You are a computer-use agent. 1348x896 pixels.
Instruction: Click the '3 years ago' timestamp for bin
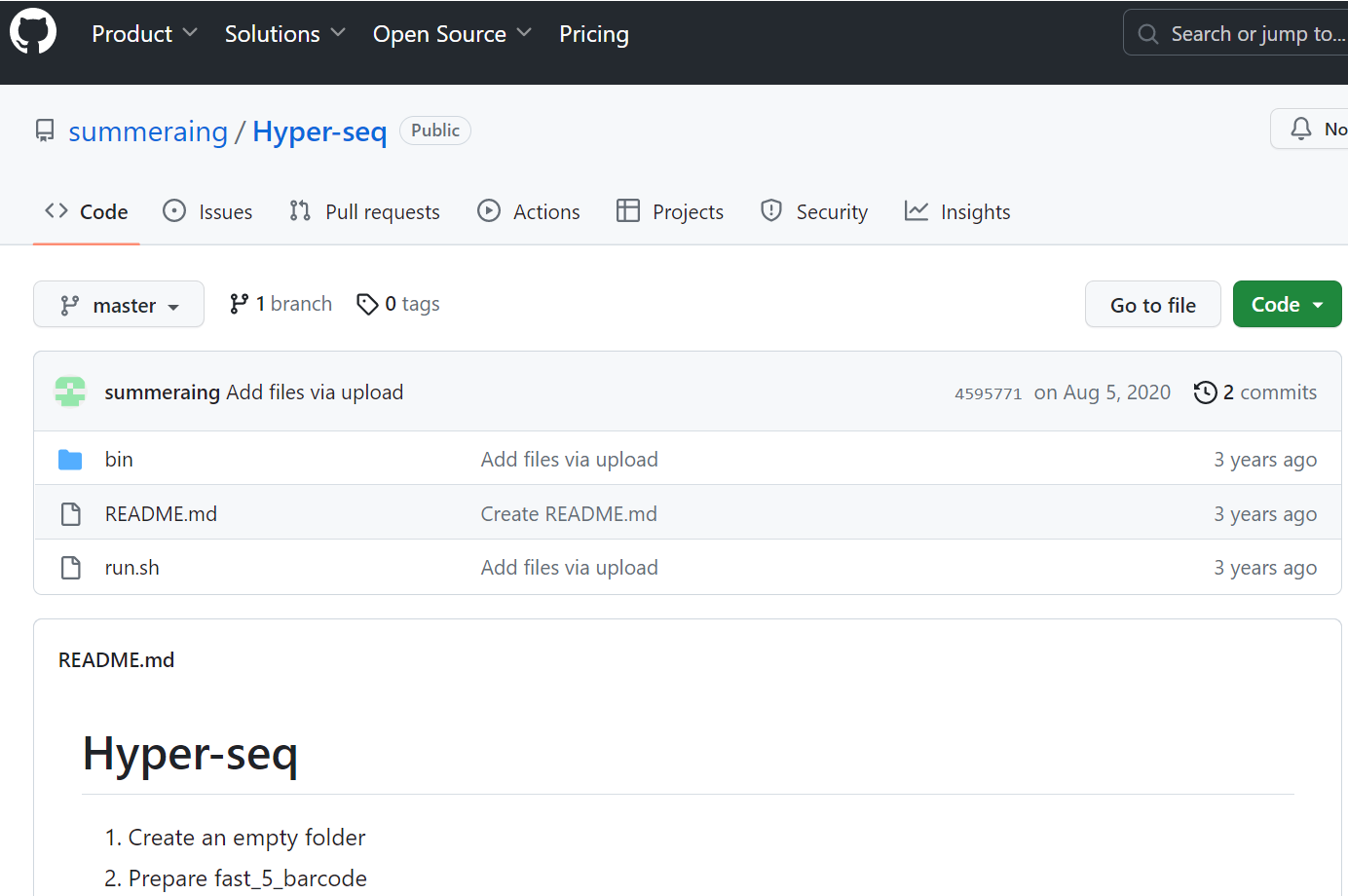click(x=1265, y=460)
